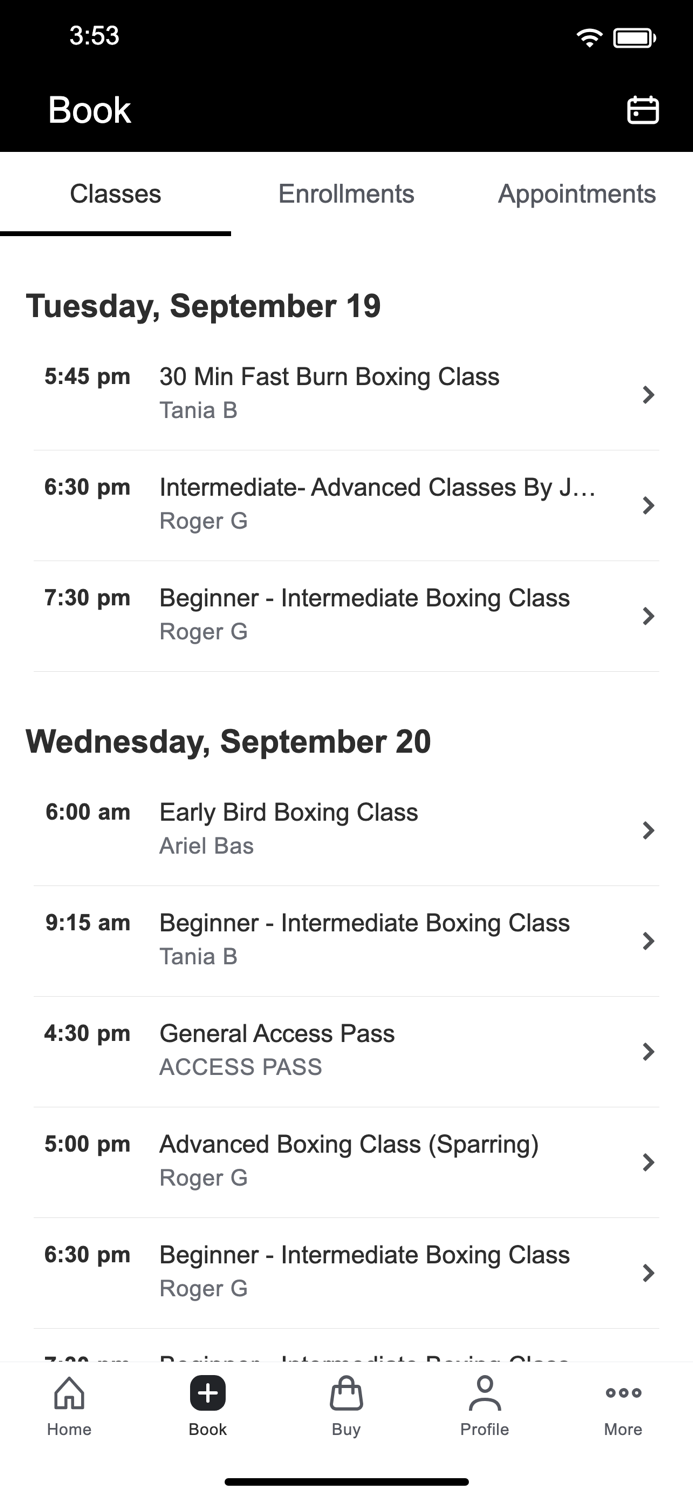Tap the home indicator bar at screen bottom

pos(346,1481)
